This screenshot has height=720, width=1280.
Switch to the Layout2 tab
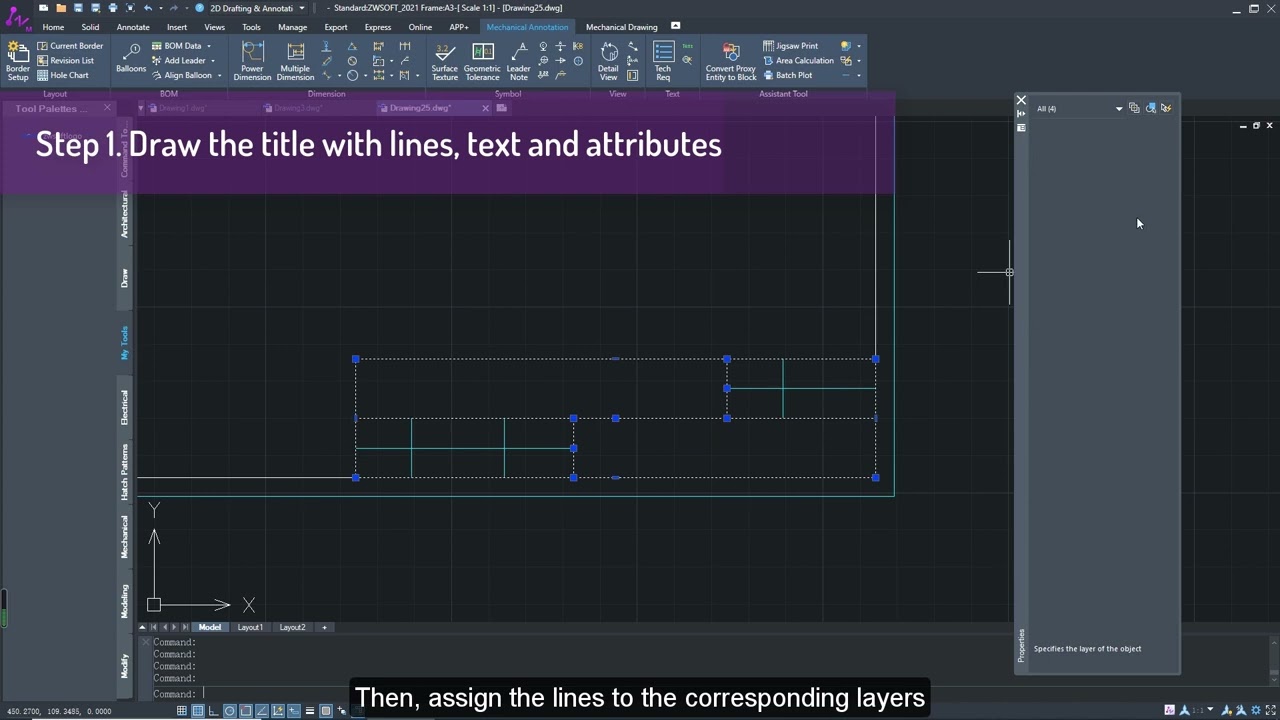pos(292,627)
